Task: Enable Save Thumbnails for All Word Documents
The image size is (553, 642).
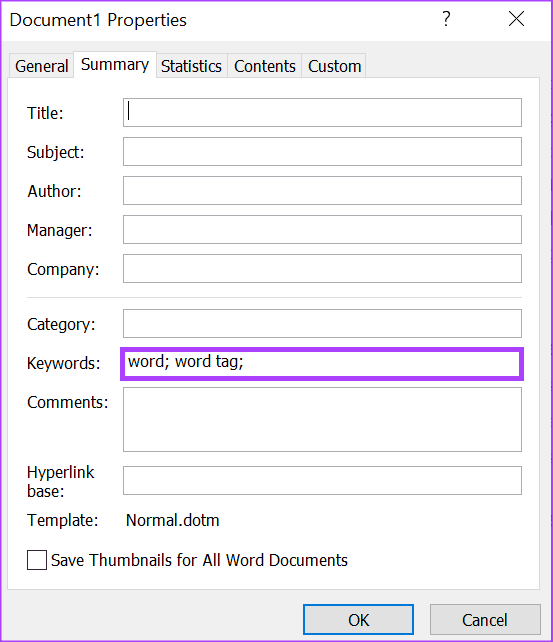Action: tap(37, 560)
